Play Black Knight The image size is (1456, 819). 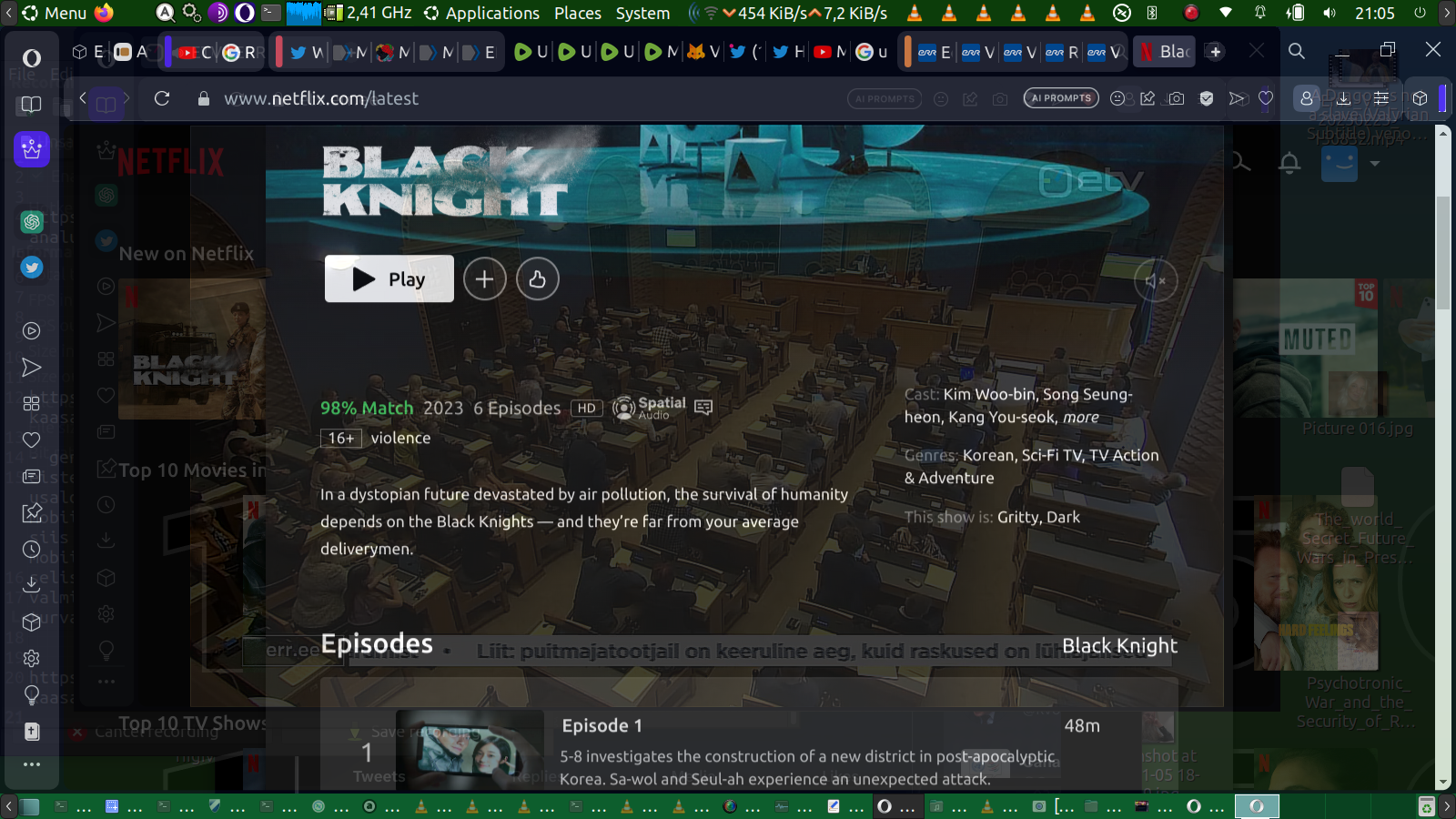pyautogui.click(x=389, y=278)
